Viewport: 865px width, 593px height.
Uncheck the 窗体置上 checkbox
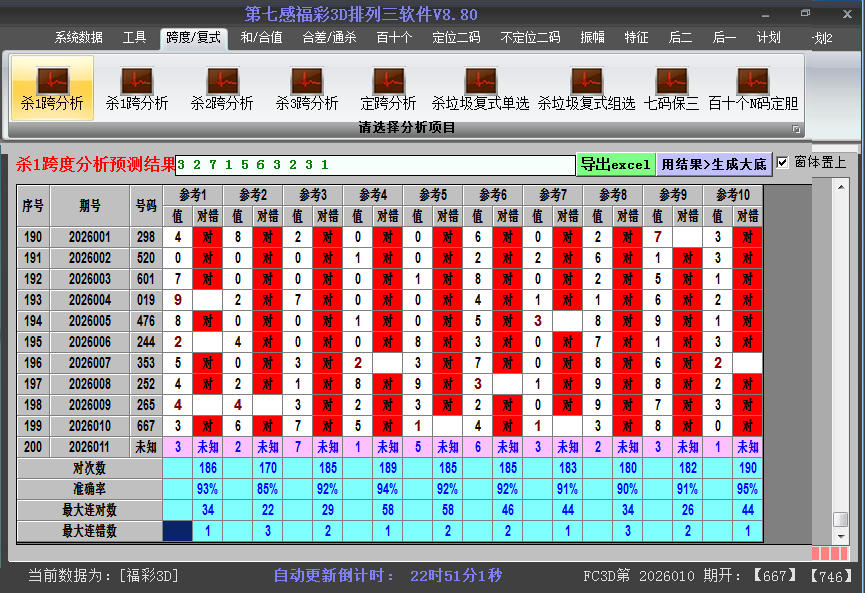(x=783, y=162)
